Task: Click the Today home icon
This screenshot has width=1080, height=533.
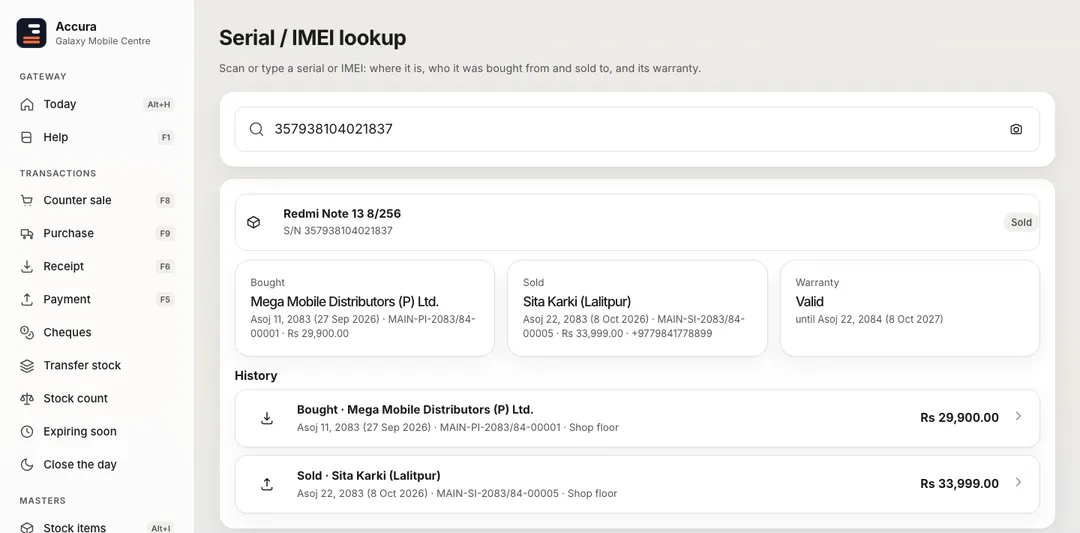Action: click(x=27, y=105)
